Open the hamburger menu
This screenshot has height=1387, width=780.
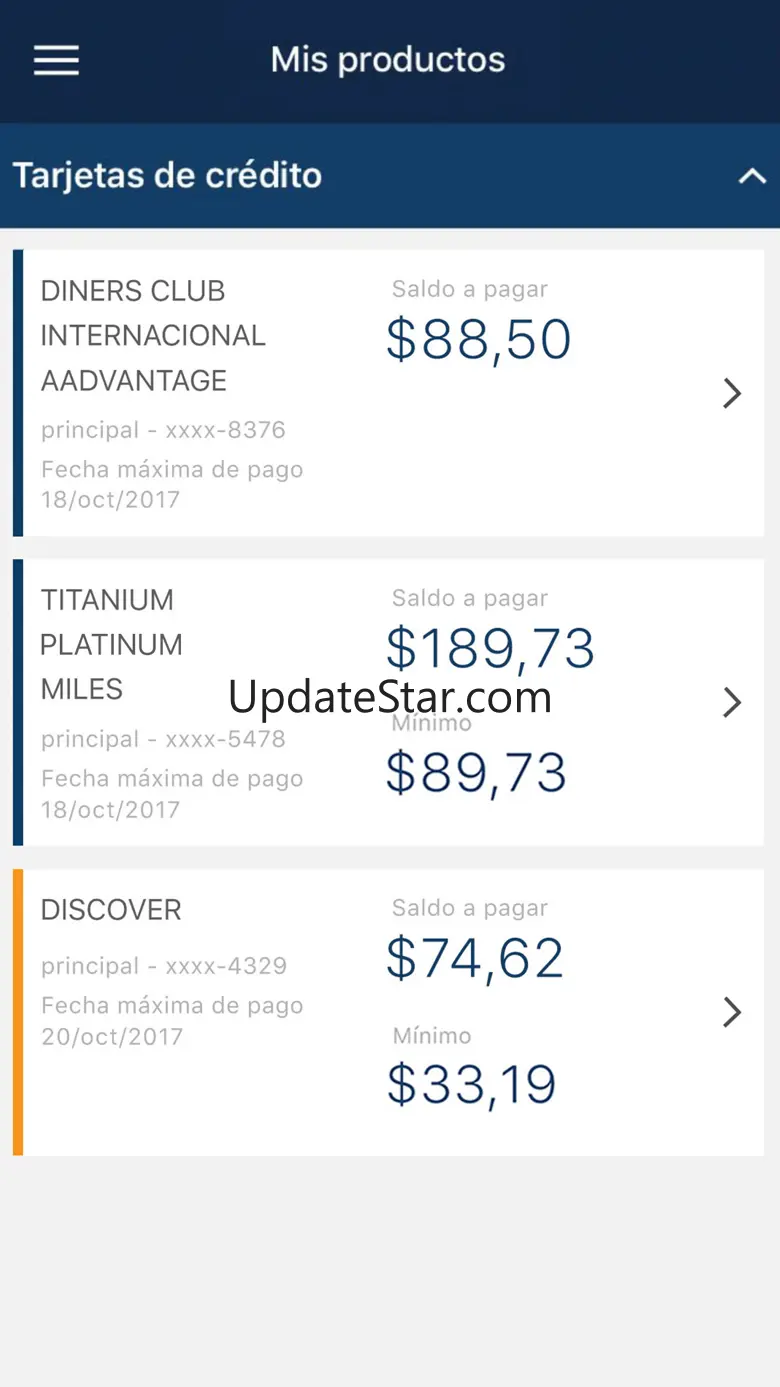56,60
